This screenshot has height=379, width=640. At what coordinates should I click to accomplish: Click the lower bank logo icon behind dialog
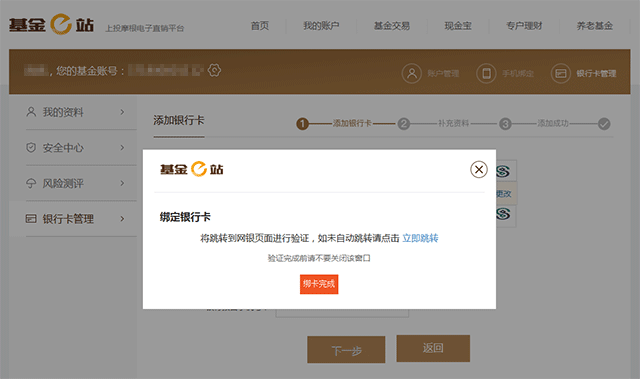click(503, 213)
